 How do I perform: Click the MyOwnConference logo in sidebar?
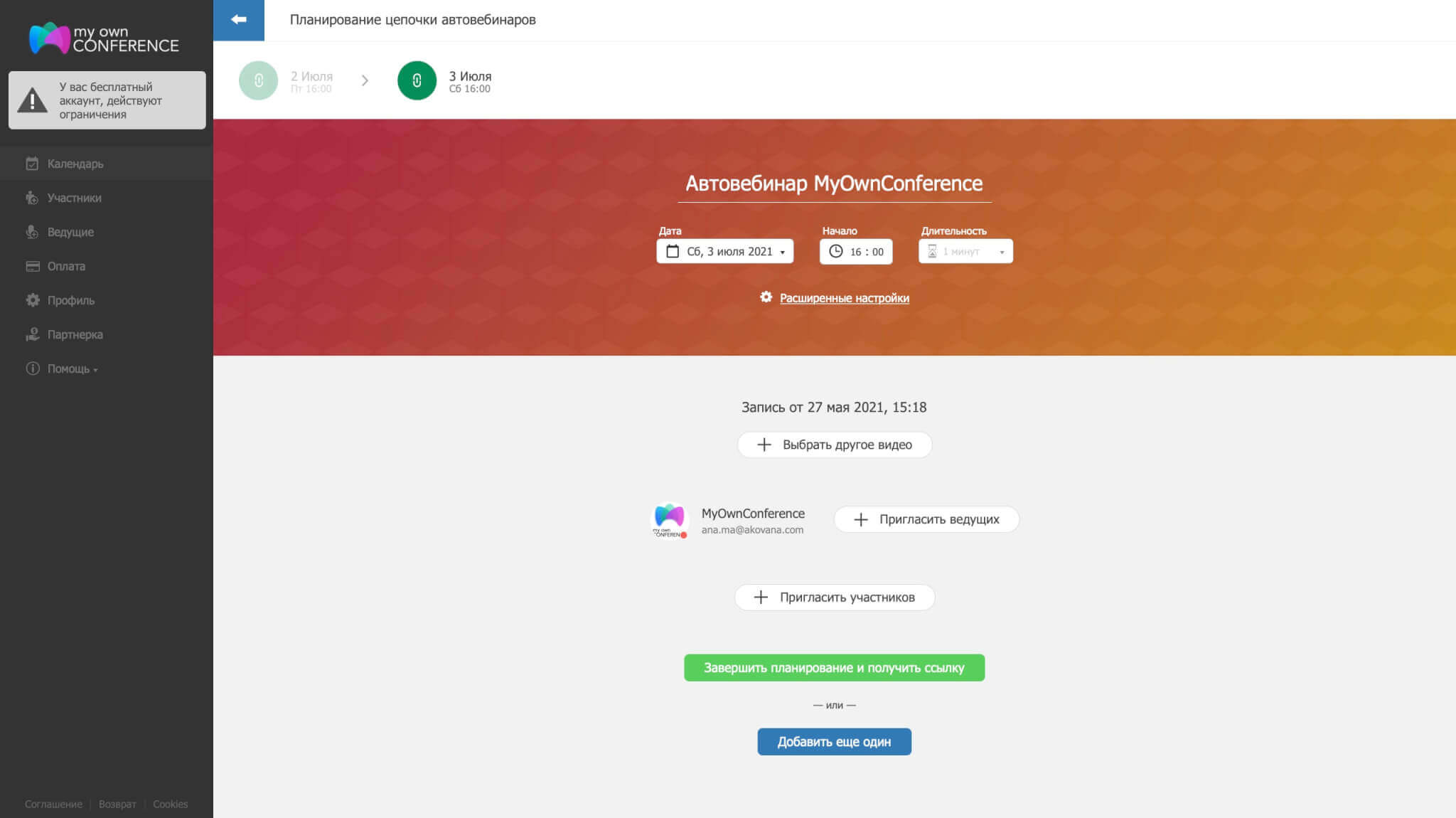tap(104, 38)
